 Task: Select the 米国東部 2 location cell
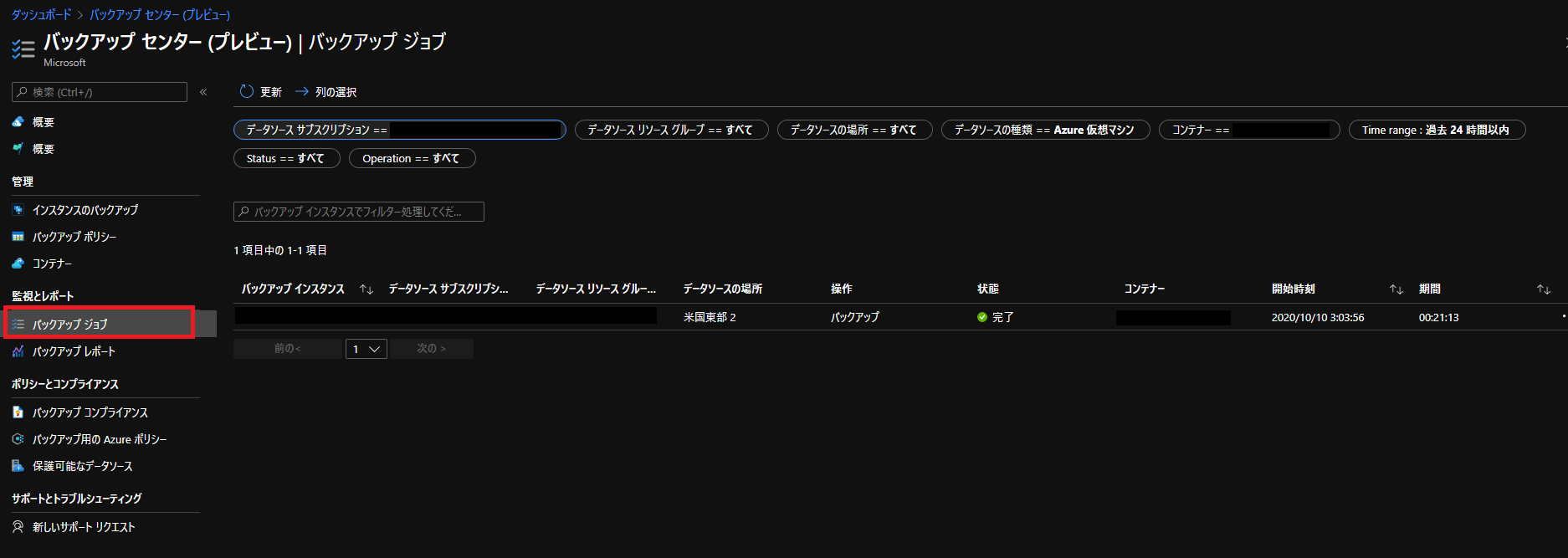710,317
